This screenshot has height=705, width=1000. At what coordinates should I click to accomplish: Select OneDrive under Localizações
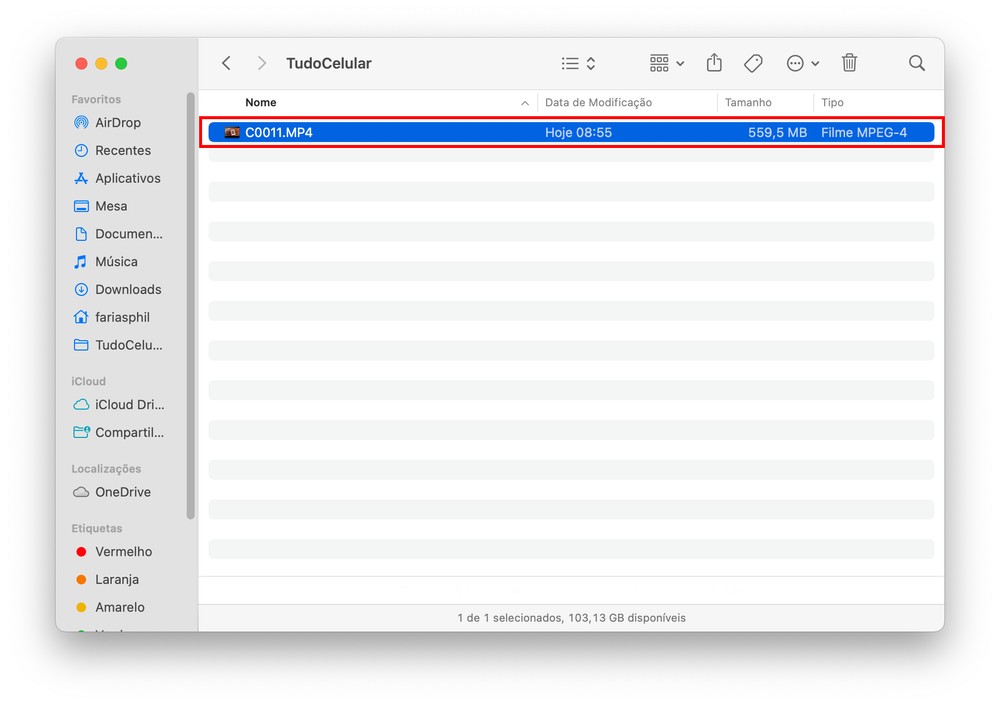pos(122,492)
